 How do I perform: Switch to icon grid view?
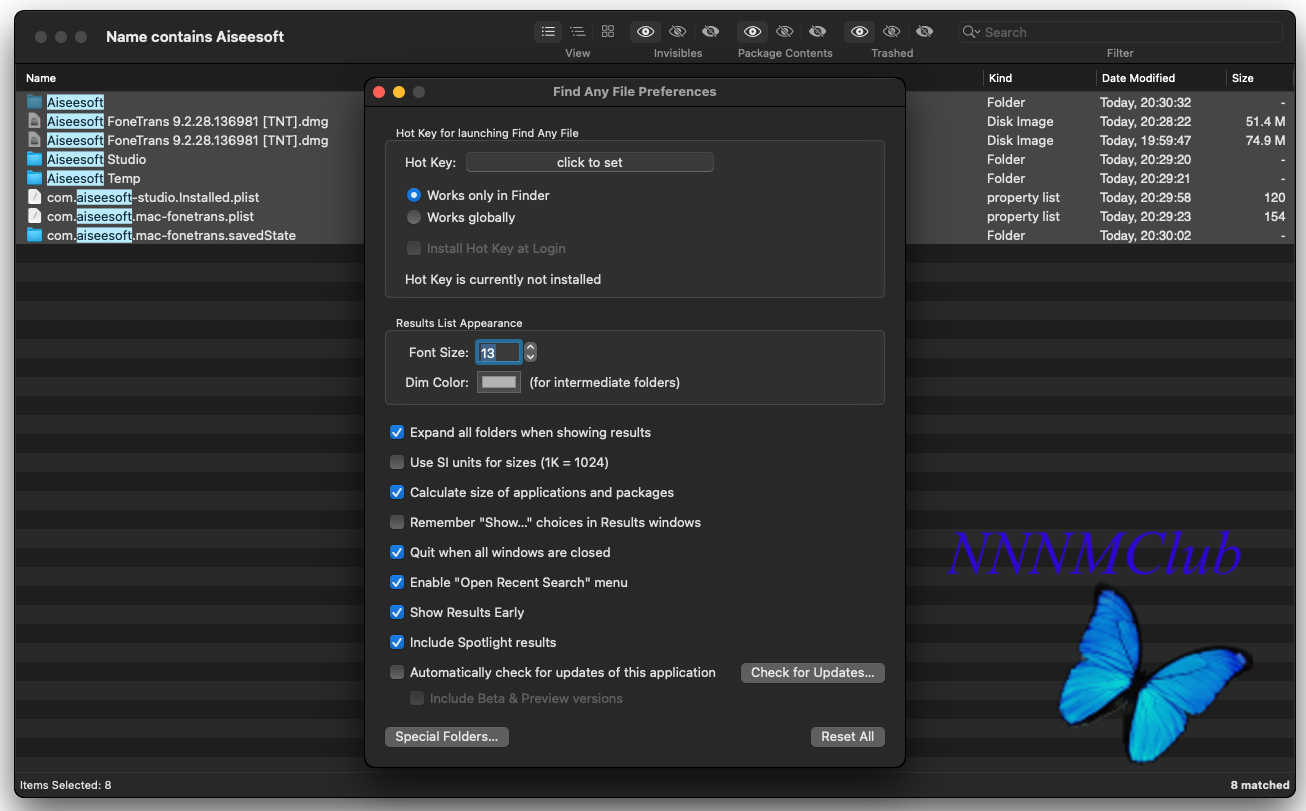point(608,32)
